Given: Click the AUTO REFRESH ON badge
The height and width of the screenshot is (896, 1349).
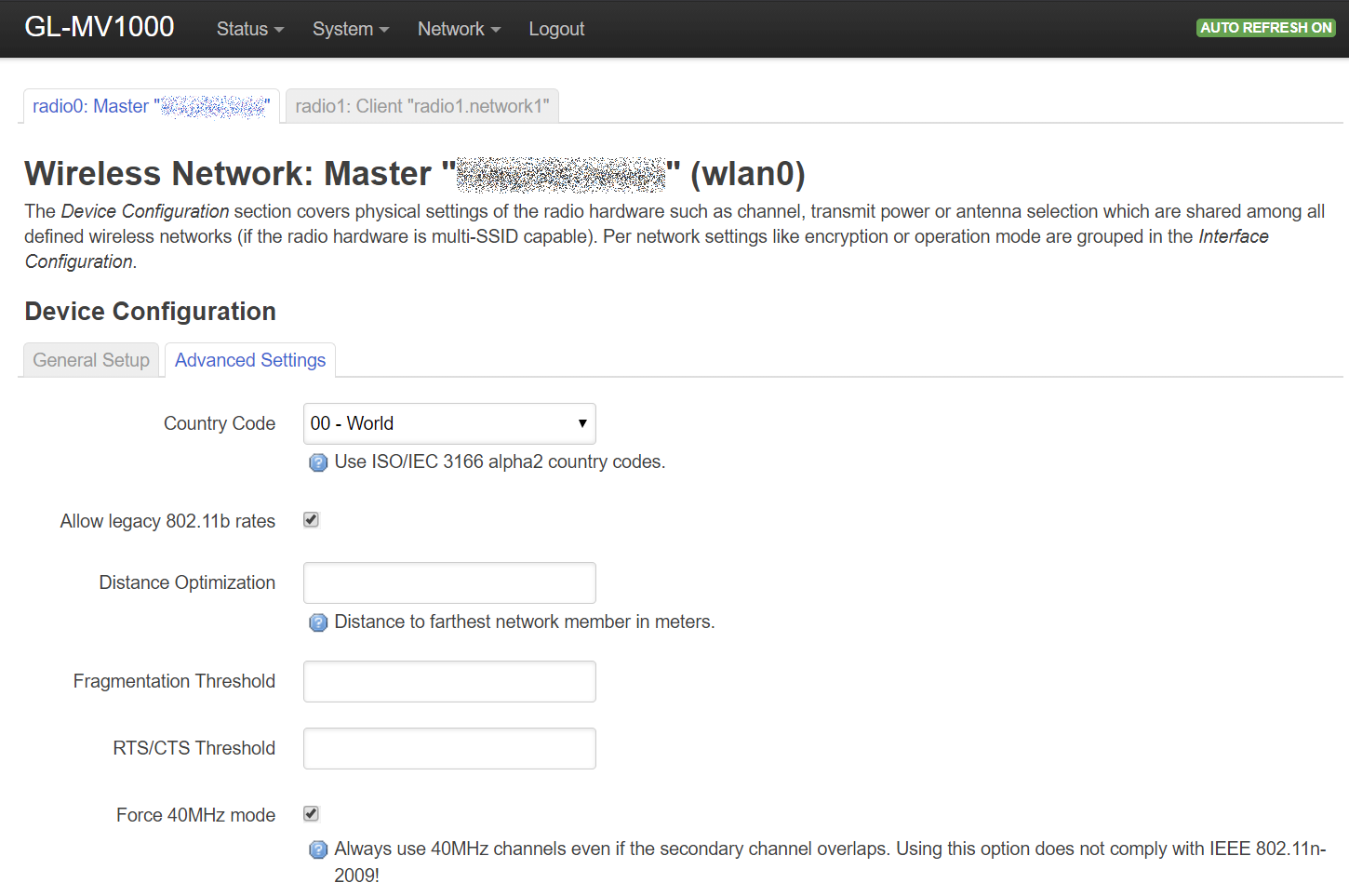Looking at the screenshot, I should point(1265,28).
